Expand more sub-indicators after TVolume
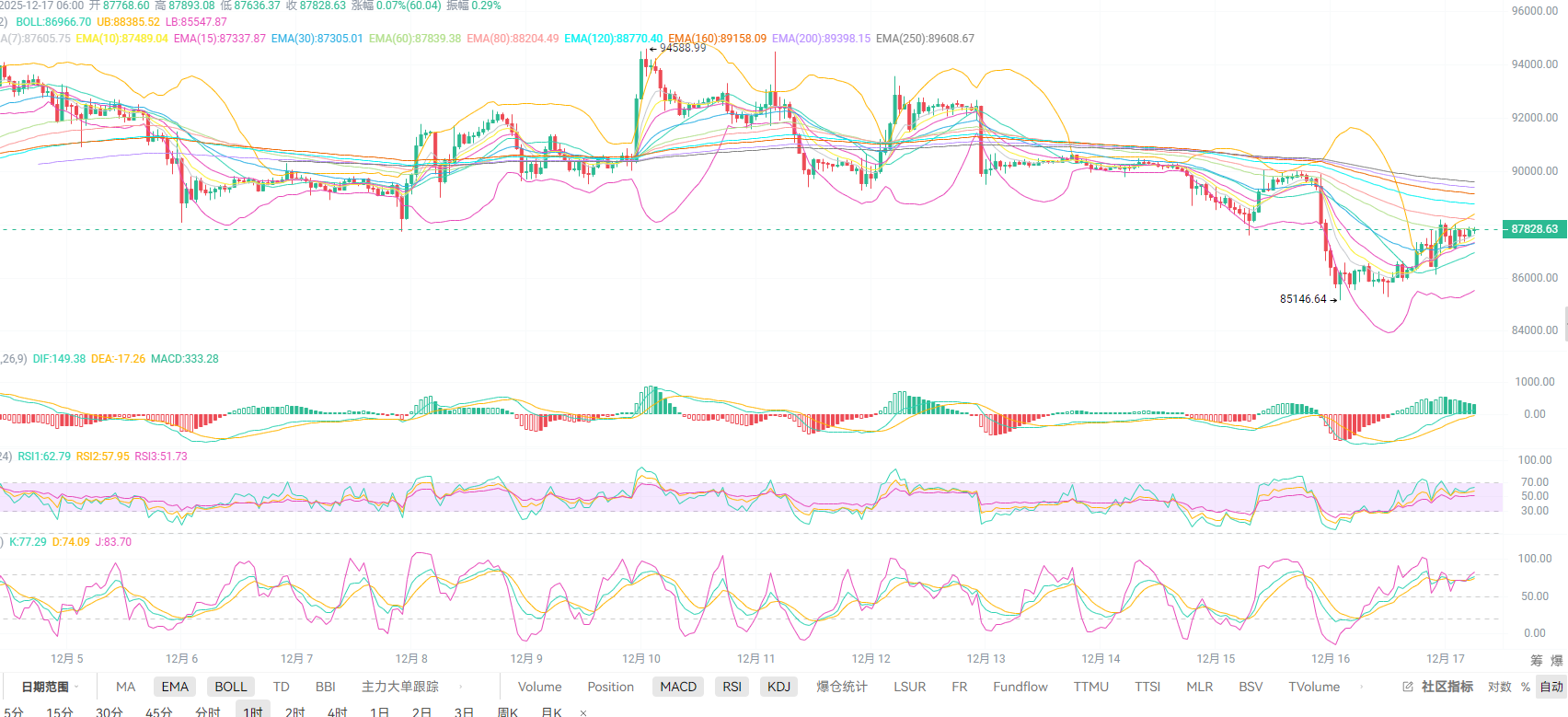The height and width of the screenshot is (717, 1568). [x=1361, y=687]
